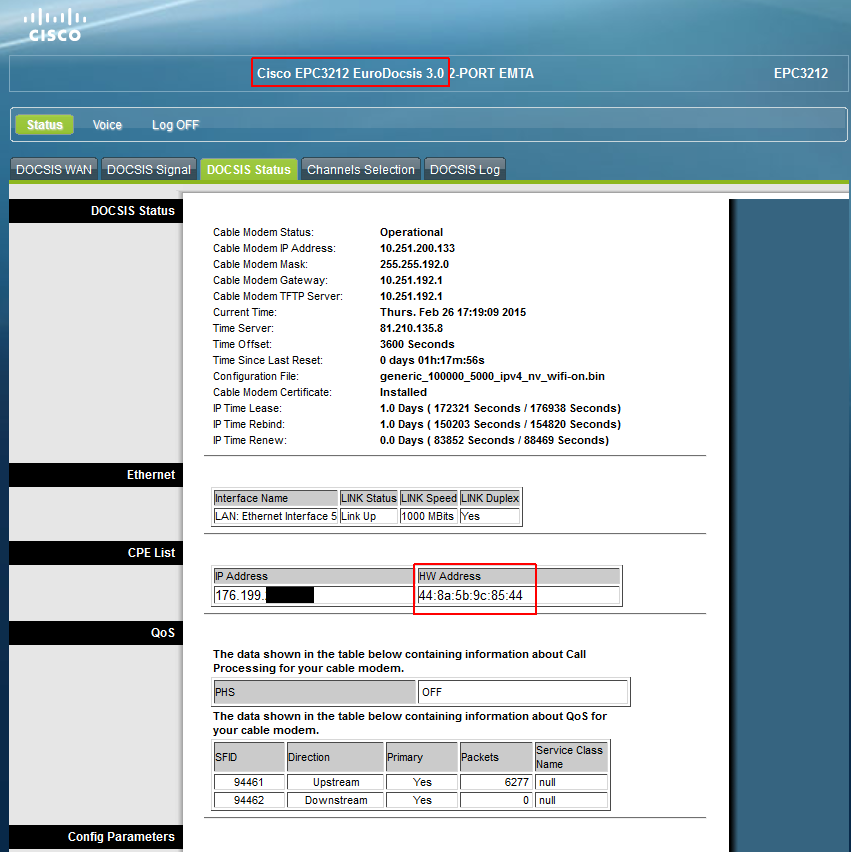Click the IP Time Renew value
This screenshot has height=852, width=851.
[x=494, y=440]
